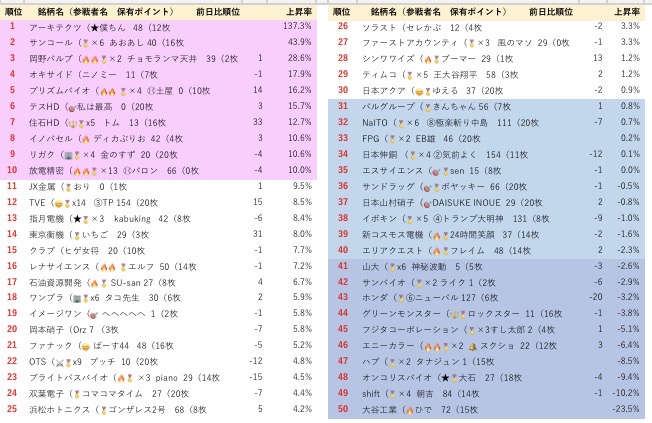Click the flame emoji in the 岡野バルブ row
652x423 pixels.
coord(87,57)
